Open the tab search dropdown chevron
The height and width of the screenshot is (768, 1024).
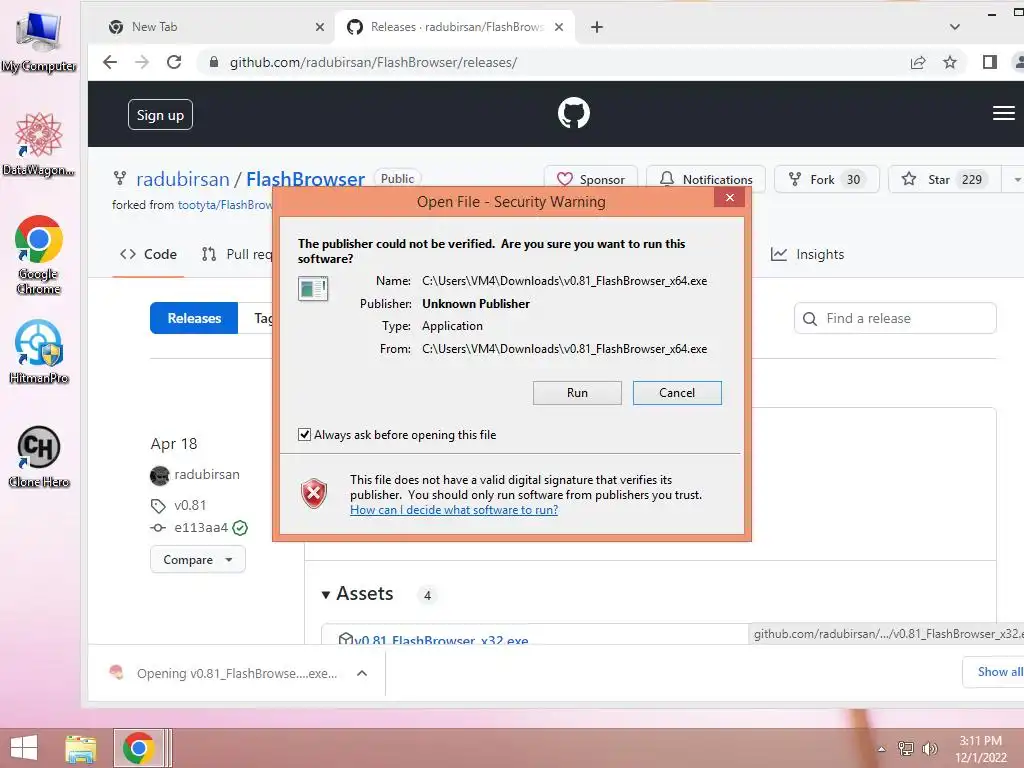954,27
